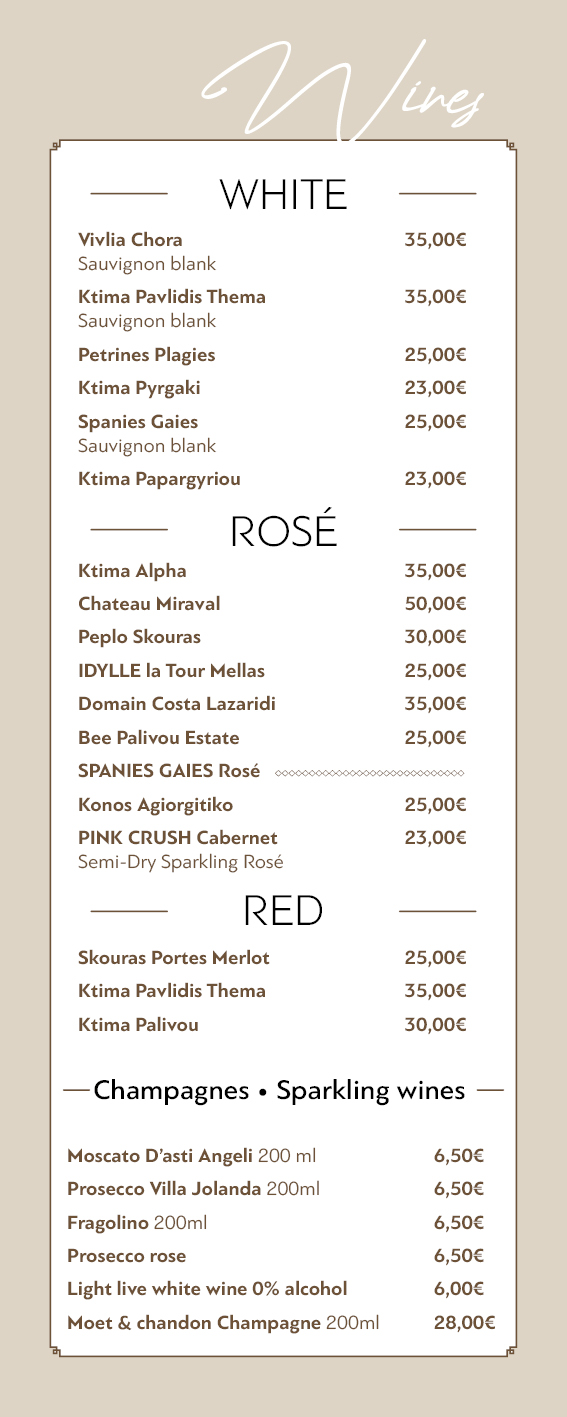The width and height of the screenshot is (567, 1417).
Task: Select IDYLLE la Tour Mellas
Action: pos(171,670)
